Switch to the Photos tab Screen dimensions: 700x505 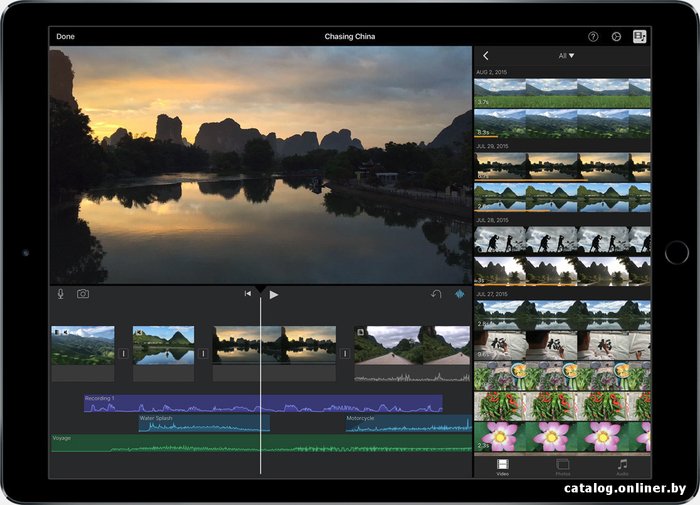[562, 466]
